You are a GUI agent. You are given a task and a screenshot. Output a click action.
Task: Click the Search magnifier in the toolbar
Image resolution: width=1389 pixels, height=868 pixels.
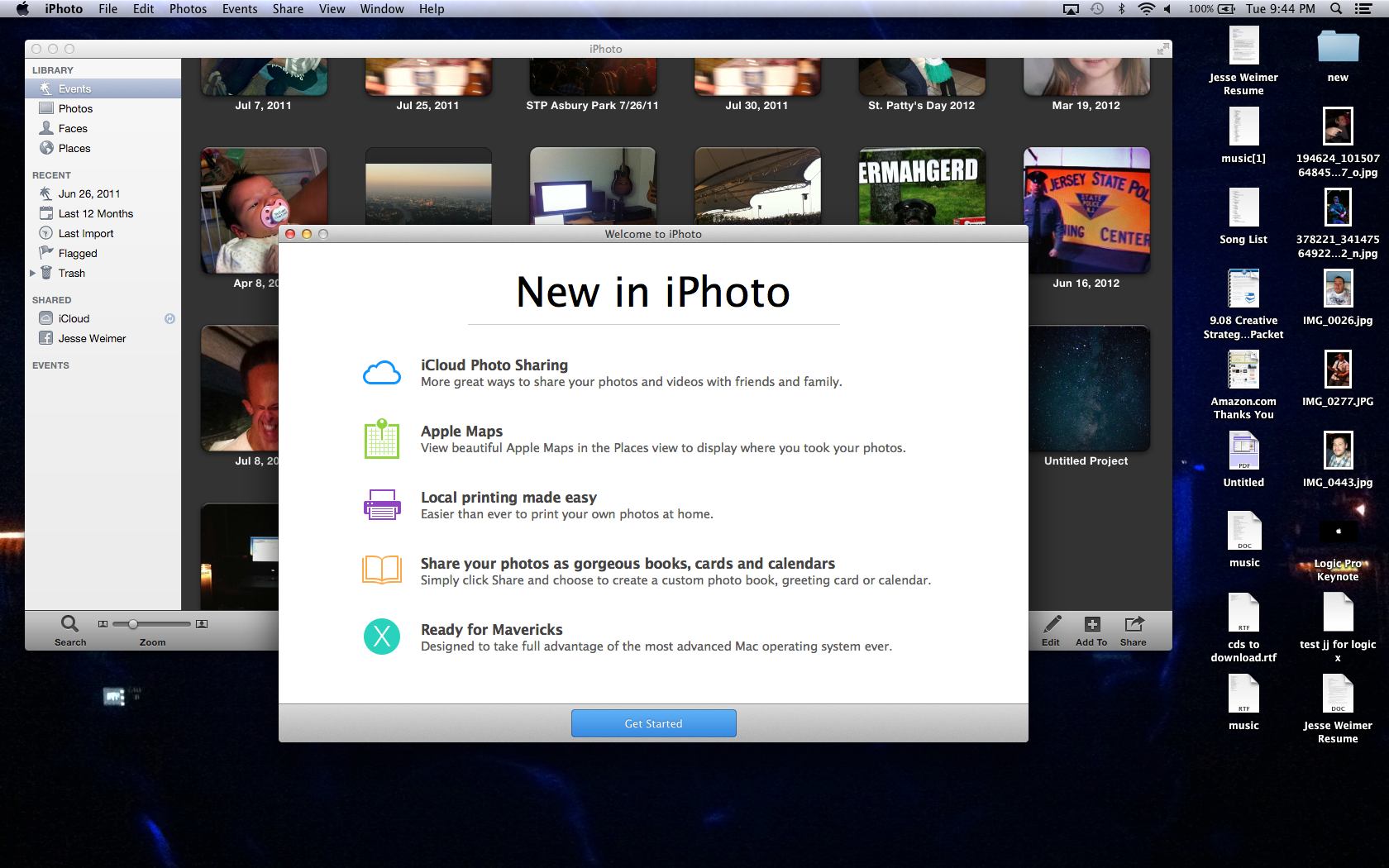69,624
